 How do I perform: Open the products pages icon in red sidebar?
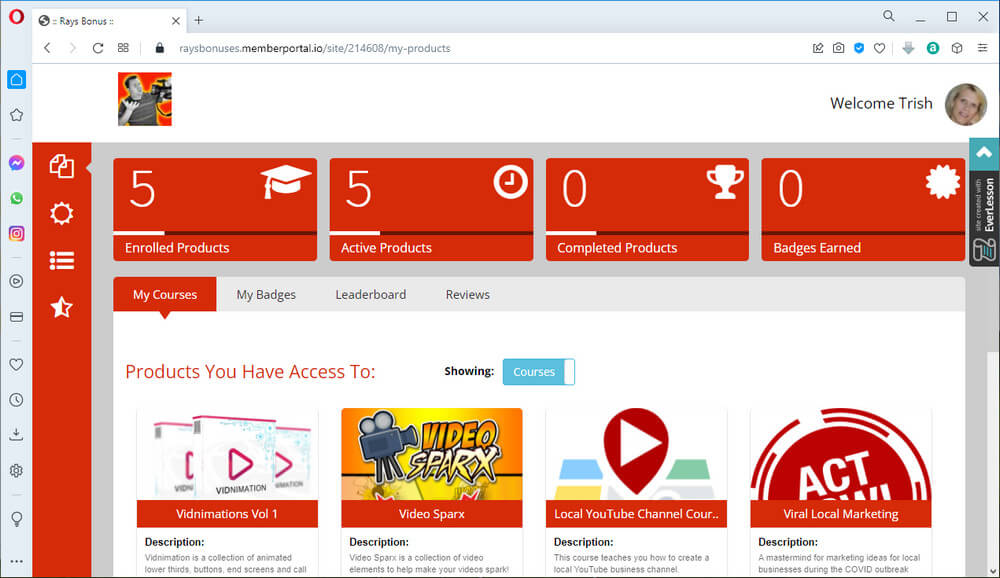(x=62, y=166)
